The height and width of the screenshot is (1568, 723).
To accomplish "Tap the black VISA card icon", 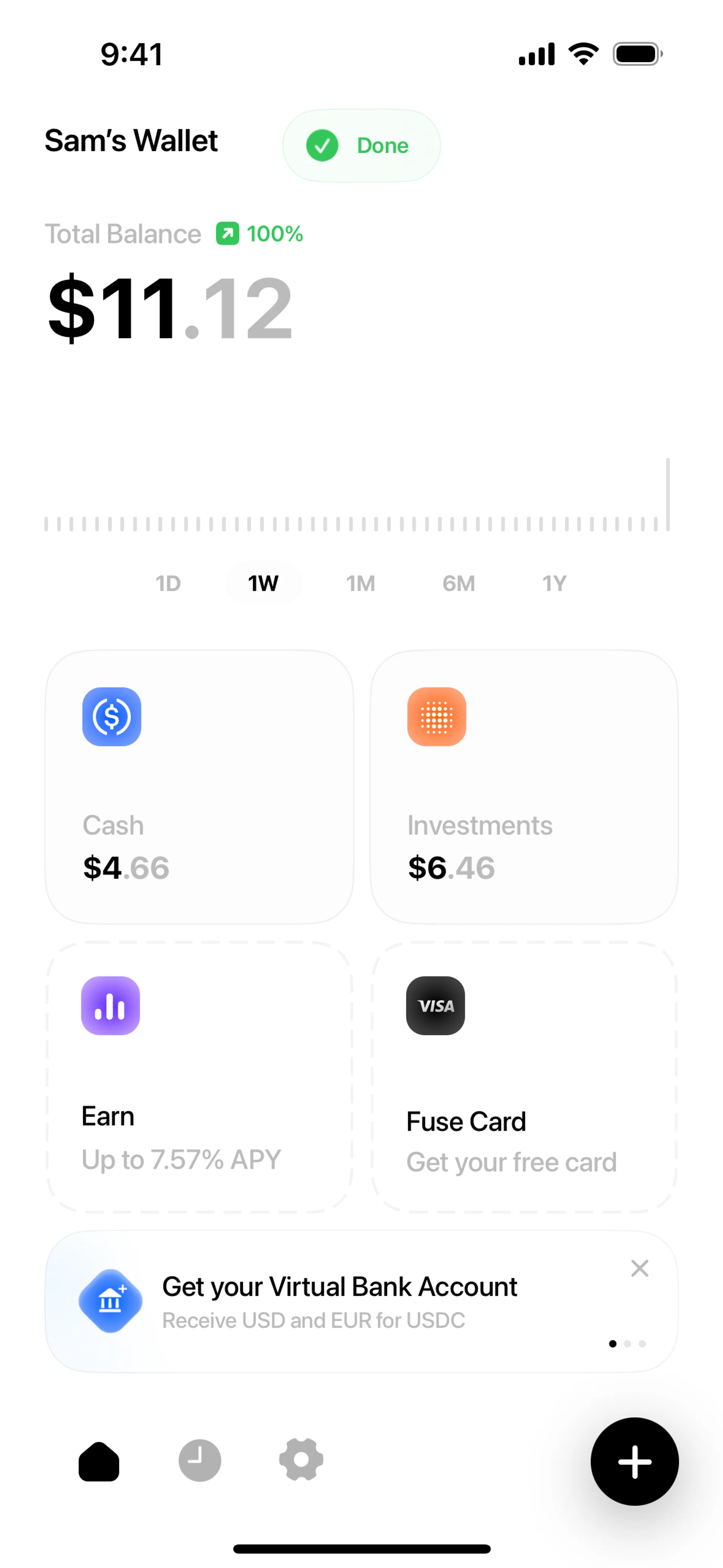I will click(435, 1006).
